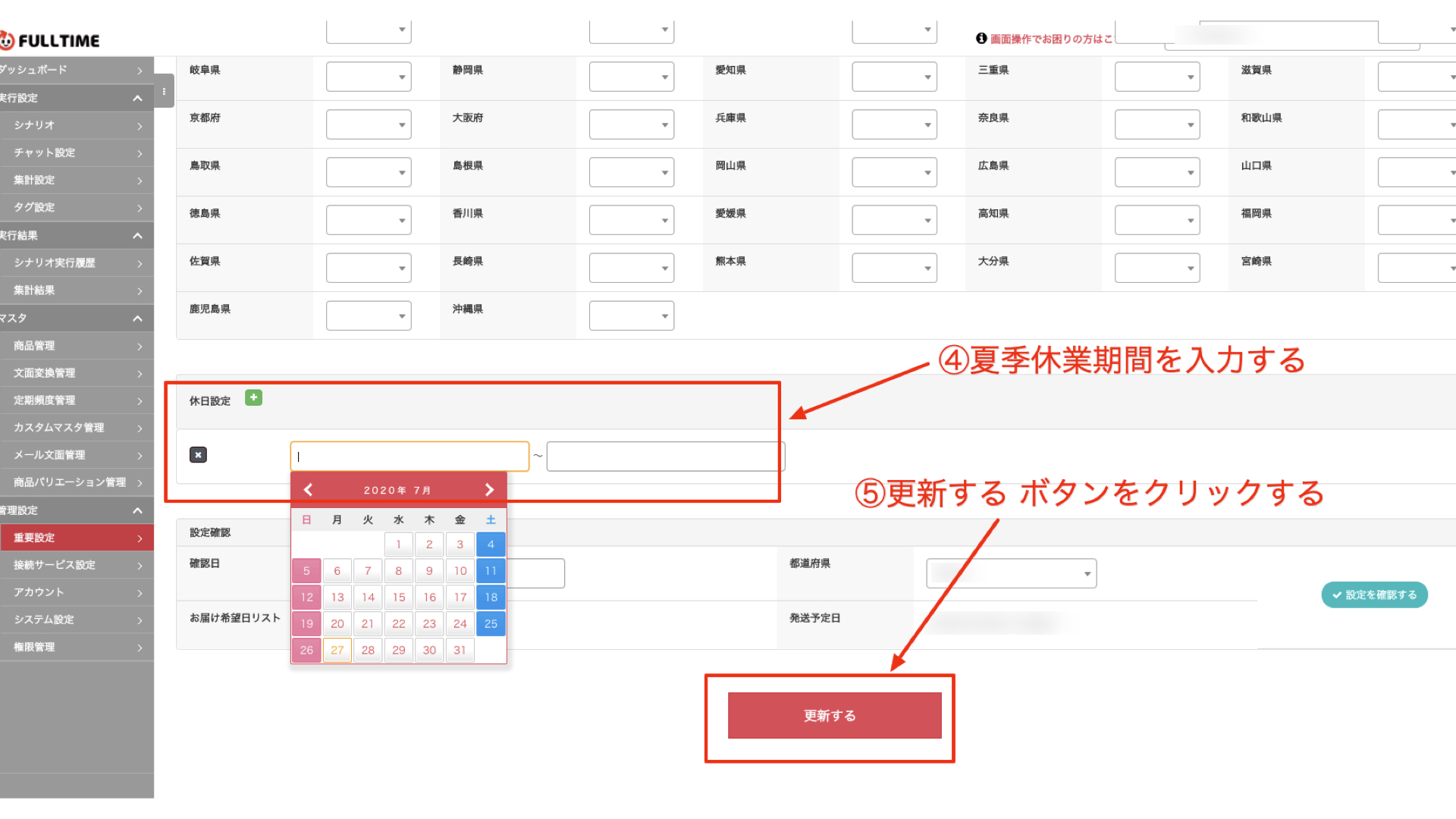The height and width of the screenshot is (819, 1456).
Task: Open the 沖縄県 dropdown
Action: pos(632,315)
